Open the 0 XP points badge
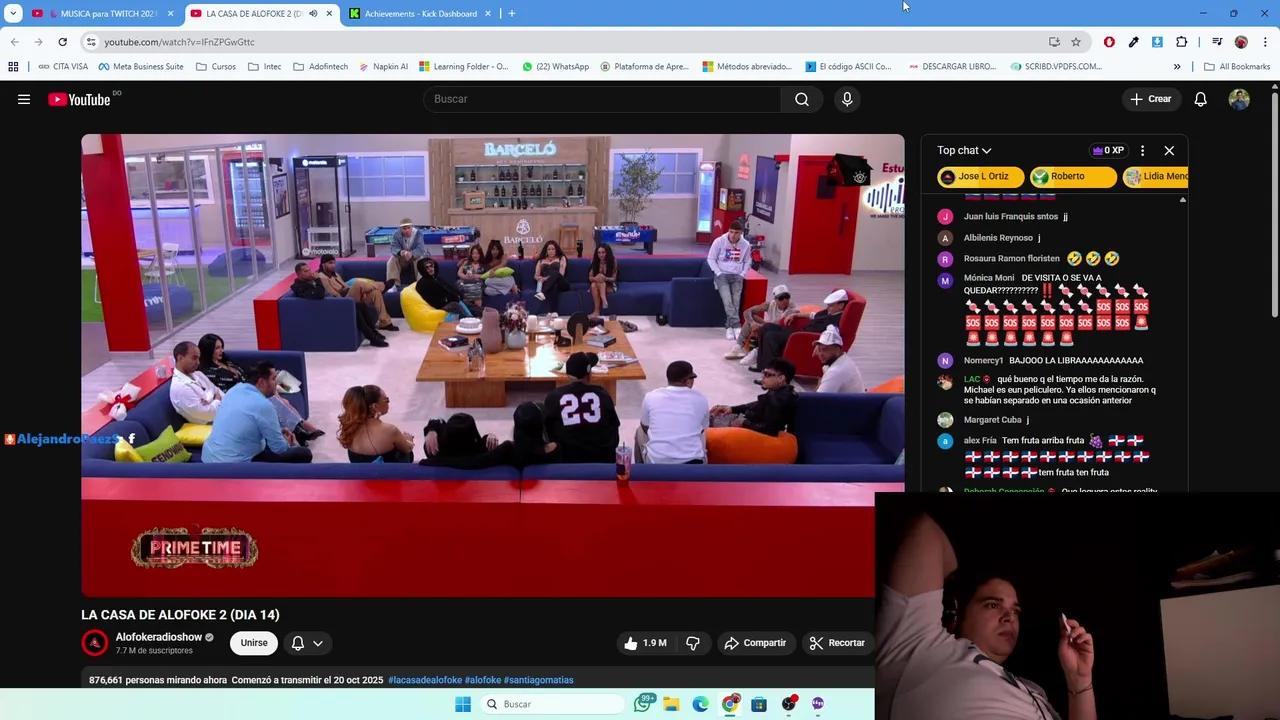The height and width of the screenshot is (720, 1280). pos(1108,151)
